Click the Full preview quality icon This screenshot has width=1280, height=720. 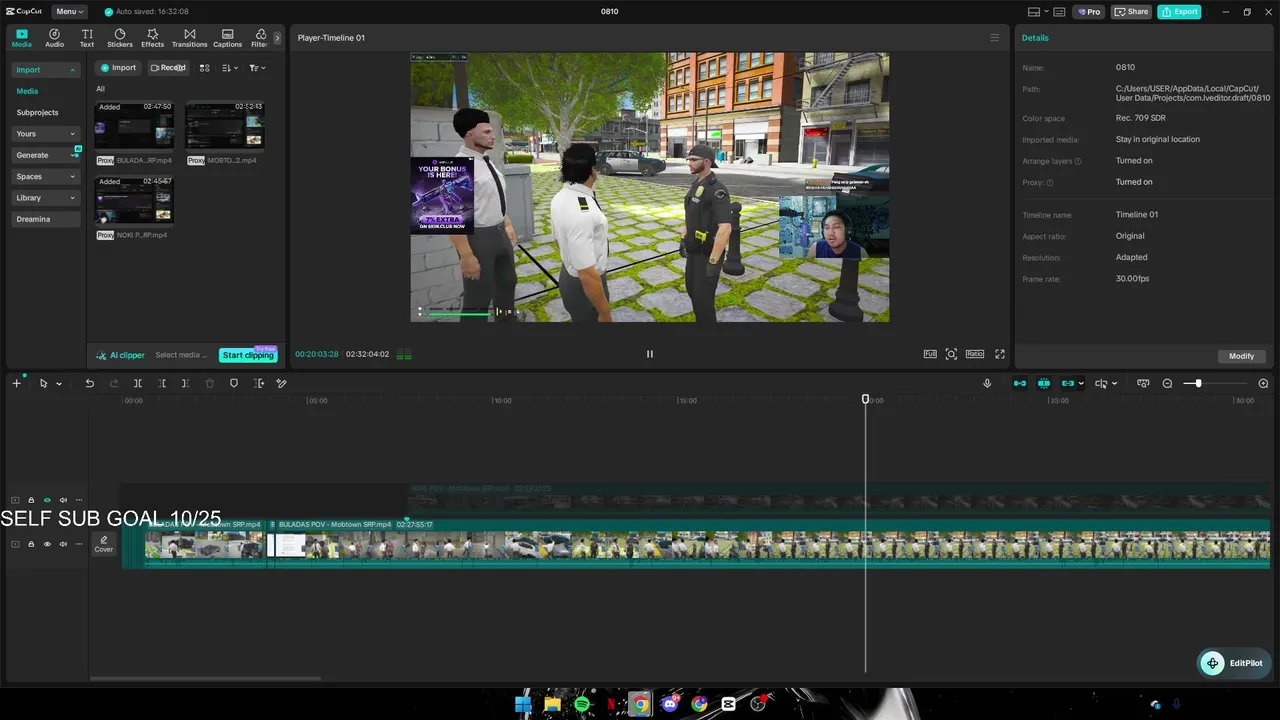coord(930,354)
